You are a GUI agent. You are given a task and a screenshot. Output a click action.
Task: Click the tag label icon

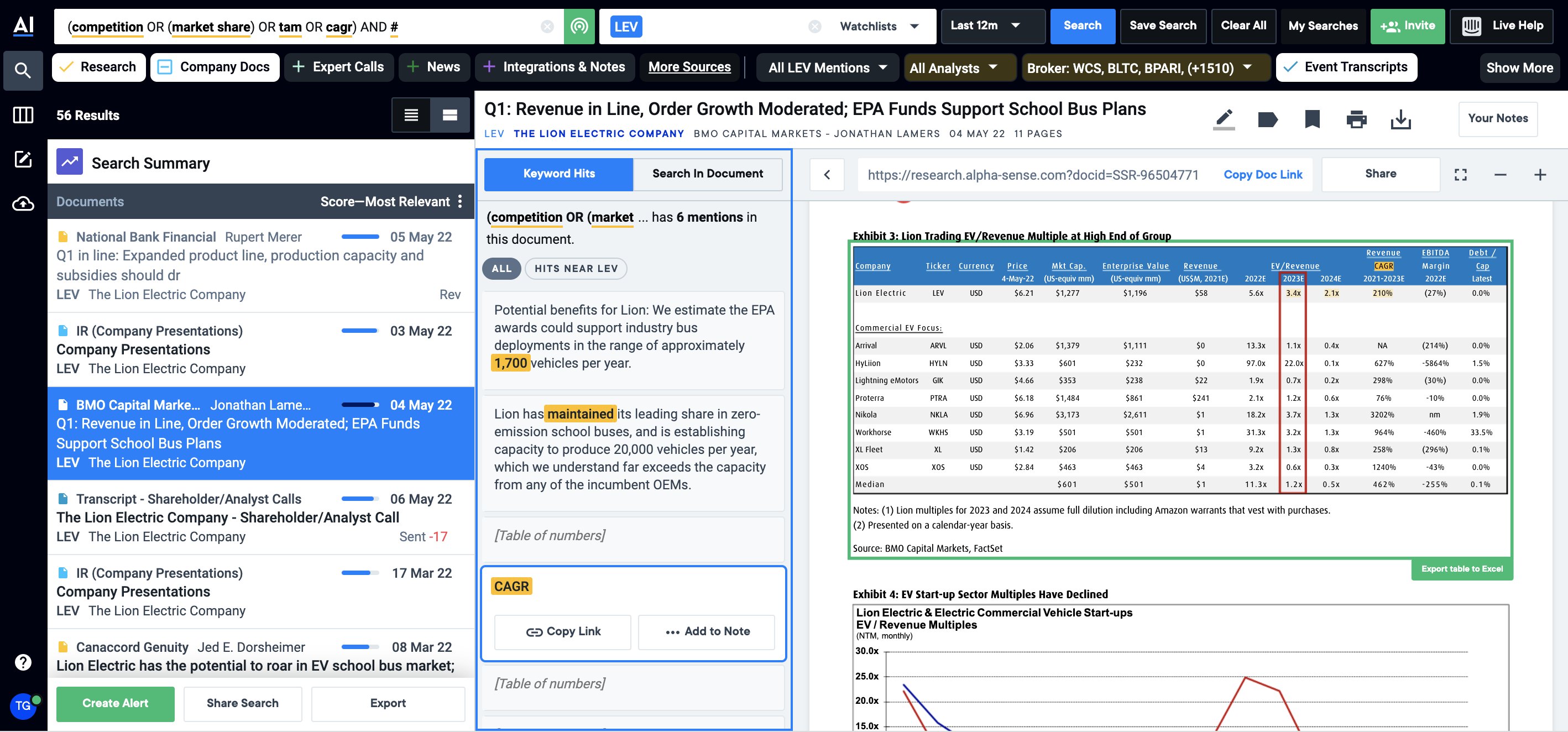pos(1268,119)
